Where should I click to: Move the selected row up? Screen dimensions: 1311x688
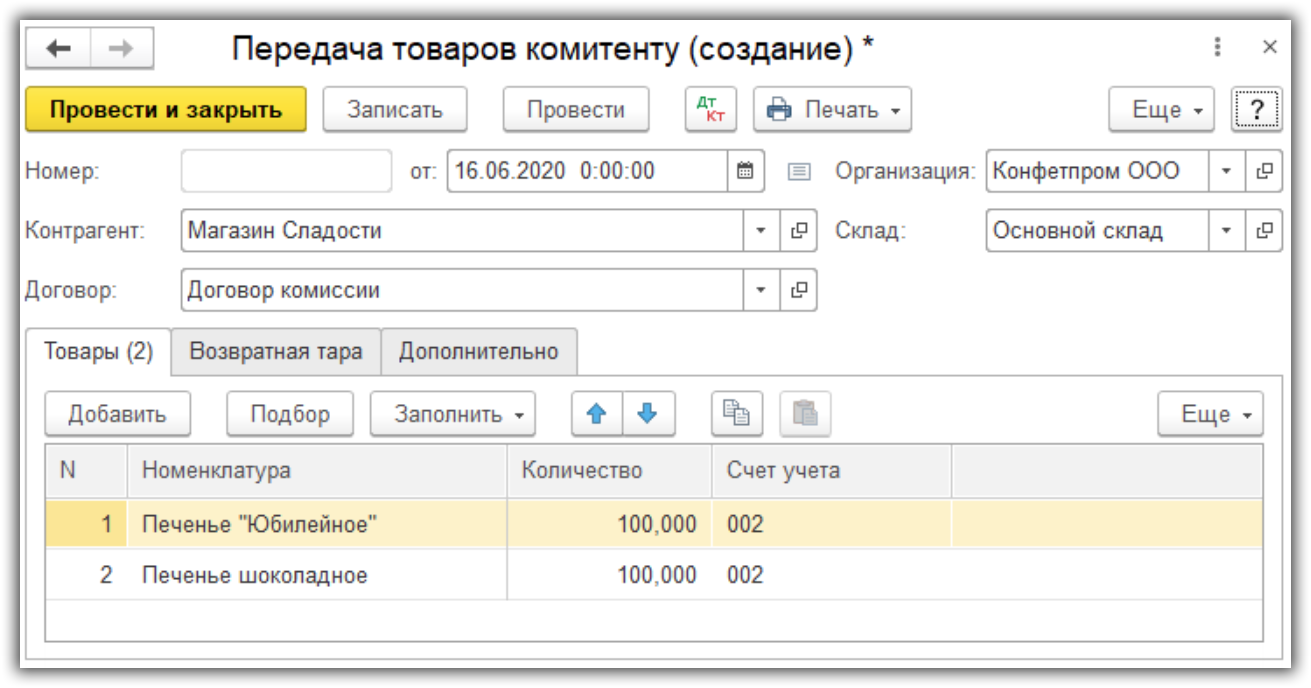coord(597,414)
